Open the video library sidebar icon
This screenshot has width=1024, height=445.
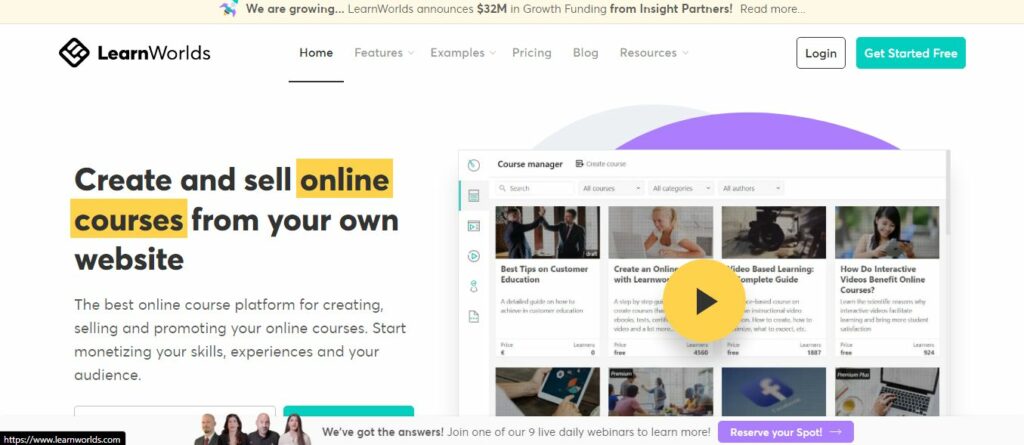point(474,226)
